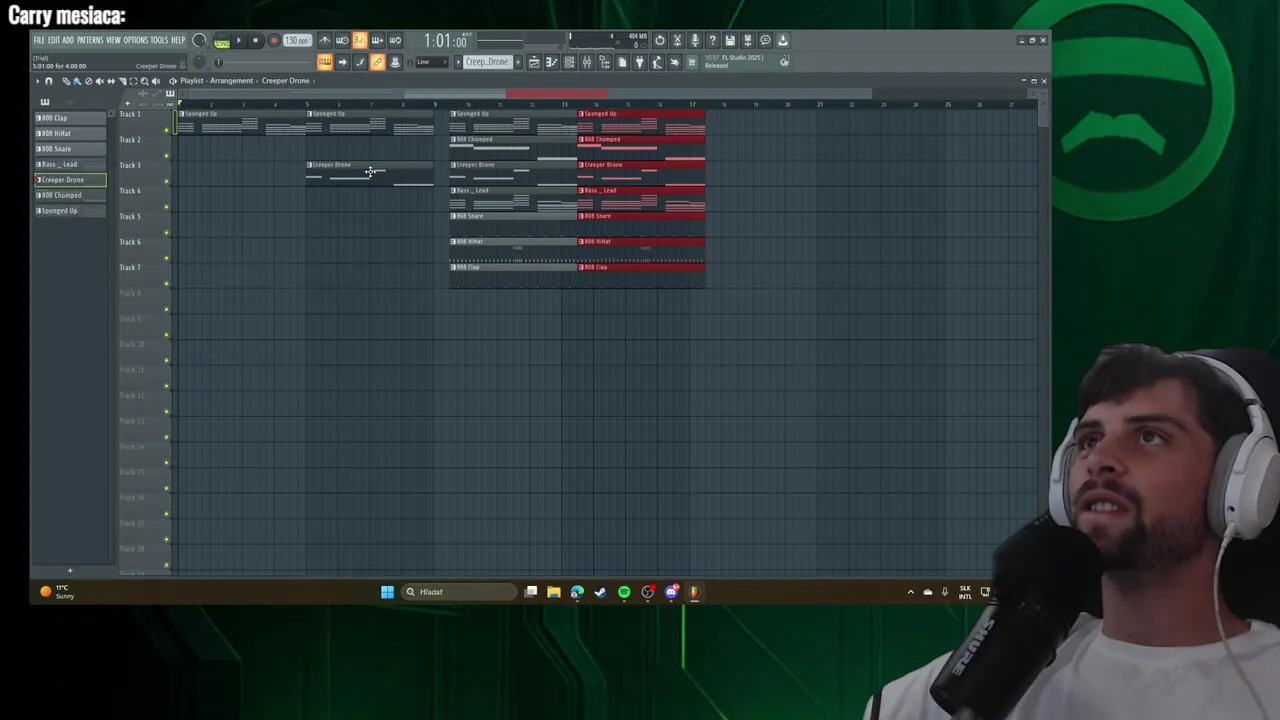Toggle the auto-scroll arrow button
The width and height of the screenshot is (1280, 720).
(x=342, y=62)
